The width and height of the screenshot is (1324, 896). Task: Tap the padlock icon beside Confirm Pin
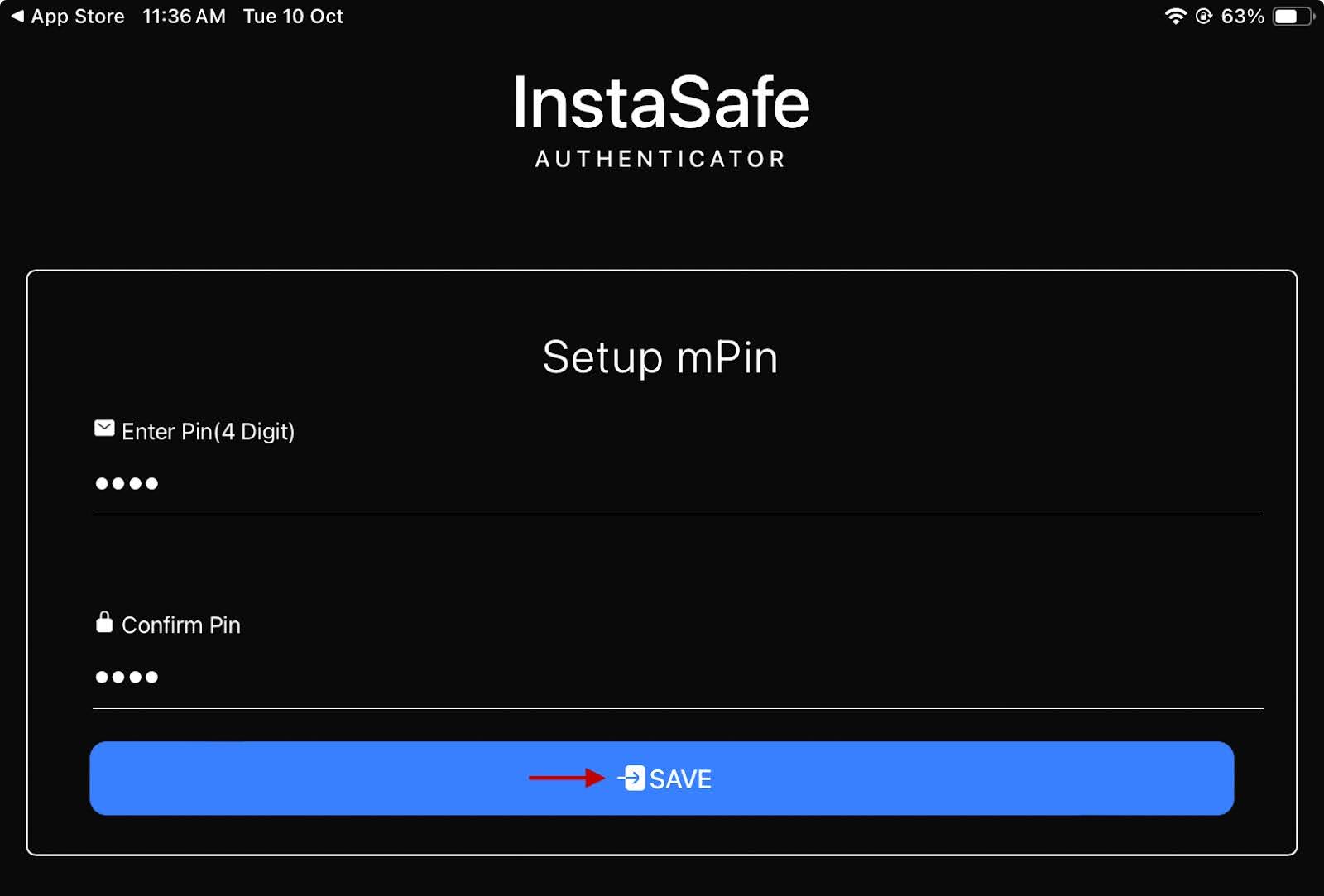point(104,622)
